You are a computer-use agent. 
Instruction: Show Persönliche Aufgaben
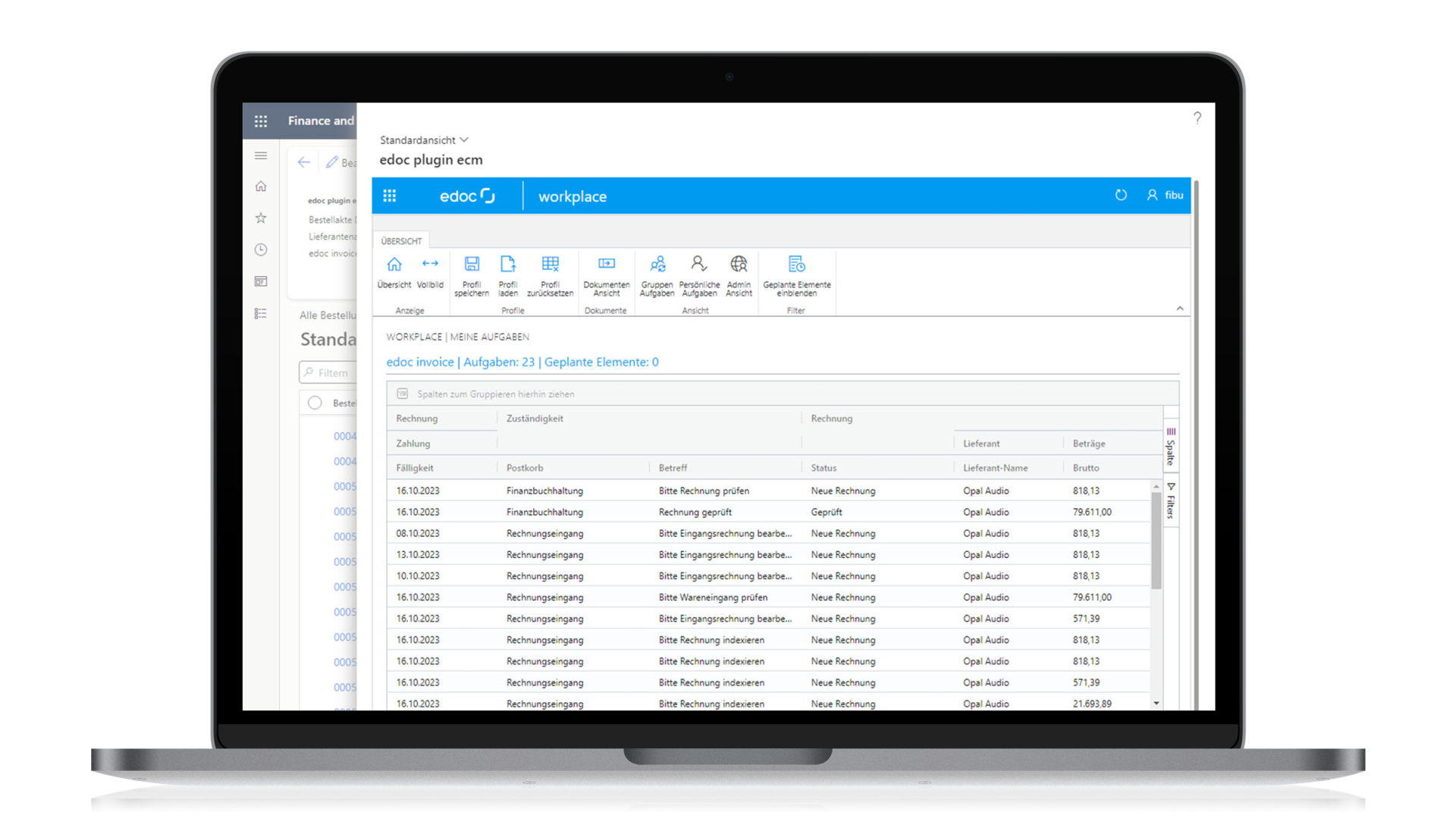[699, 277]
